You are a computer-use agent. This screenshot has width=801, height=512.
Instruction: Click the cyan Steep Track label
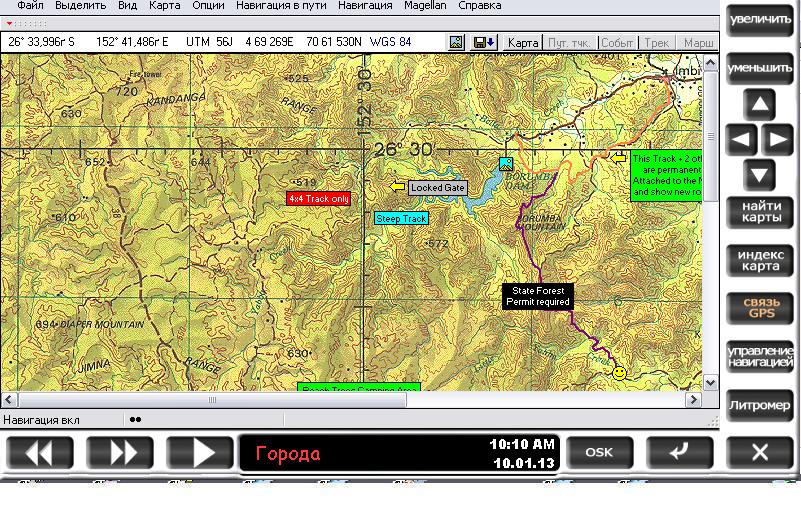pos(401,219)
